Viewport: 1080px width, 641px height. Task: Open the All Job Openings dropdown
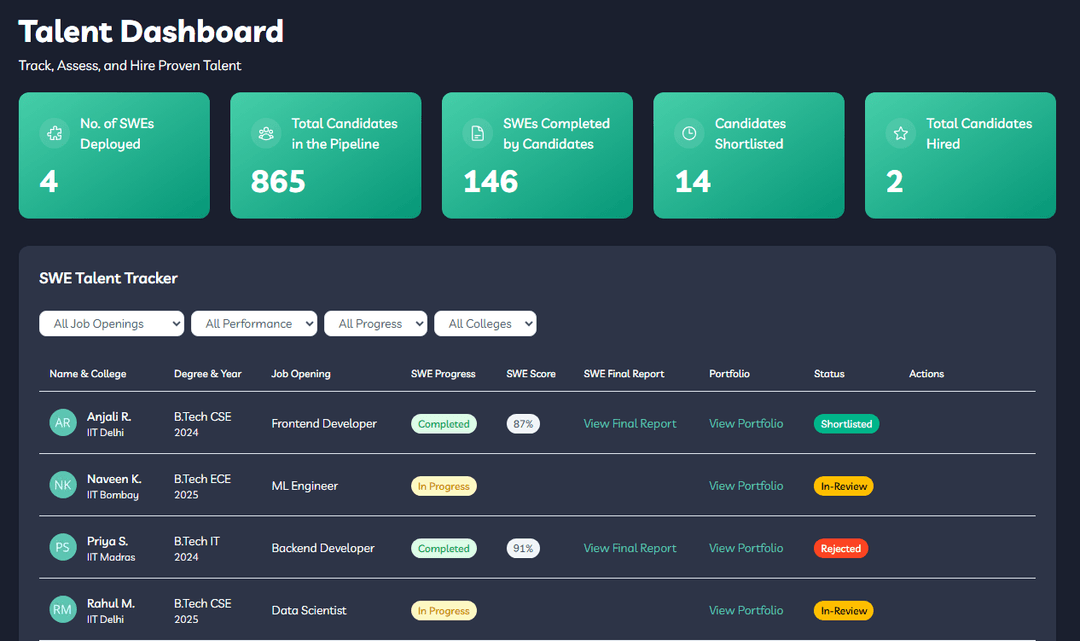[x=112, y=324]
